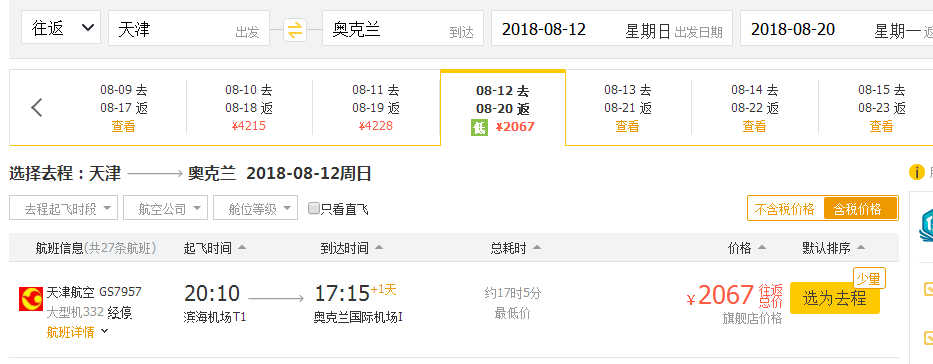Click the orange info icon at right
The image size is (933, 364).
[x=916, y=172]
